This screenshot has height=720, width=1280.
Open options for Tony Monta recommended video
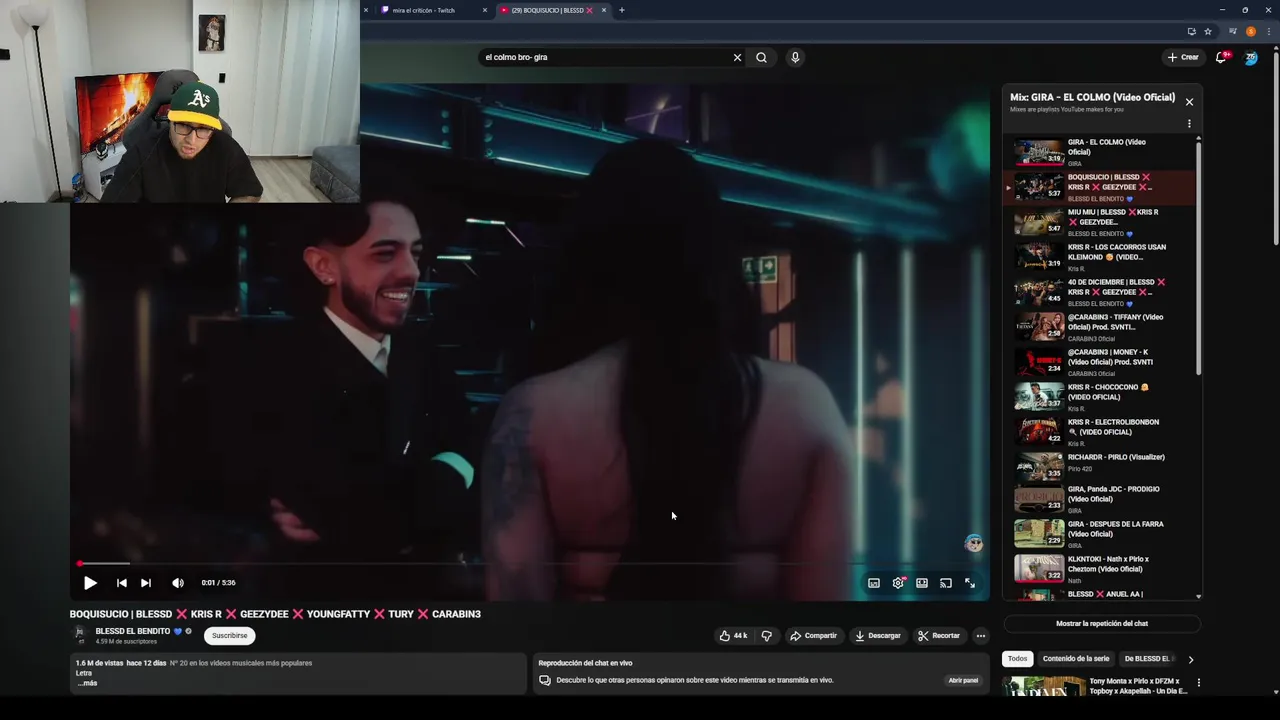(1198, 683)
